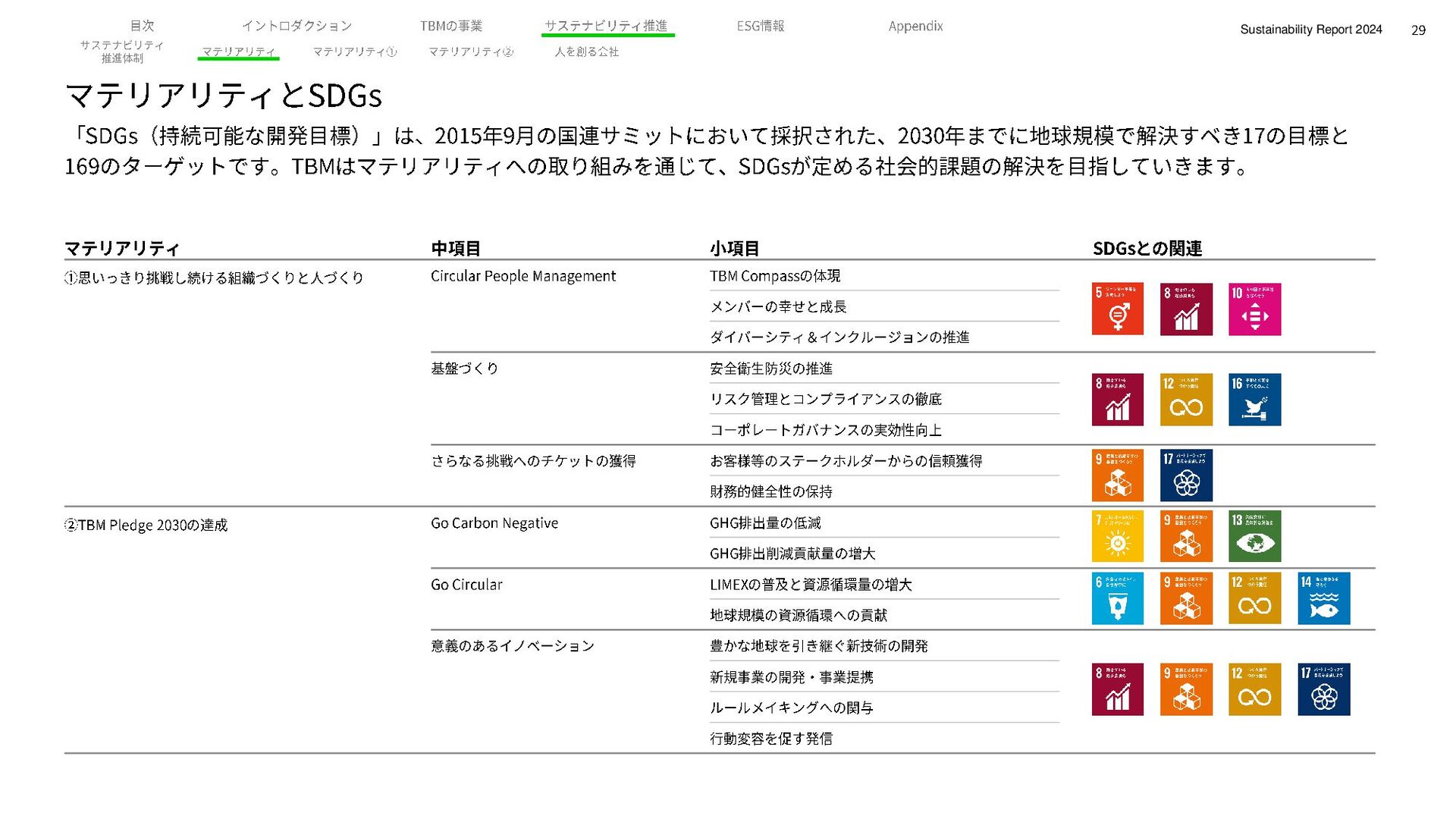This screenshot has height=819, width=1456.
Task: Click the SDG 14 life below water icon
Action: click(1323, 598)
